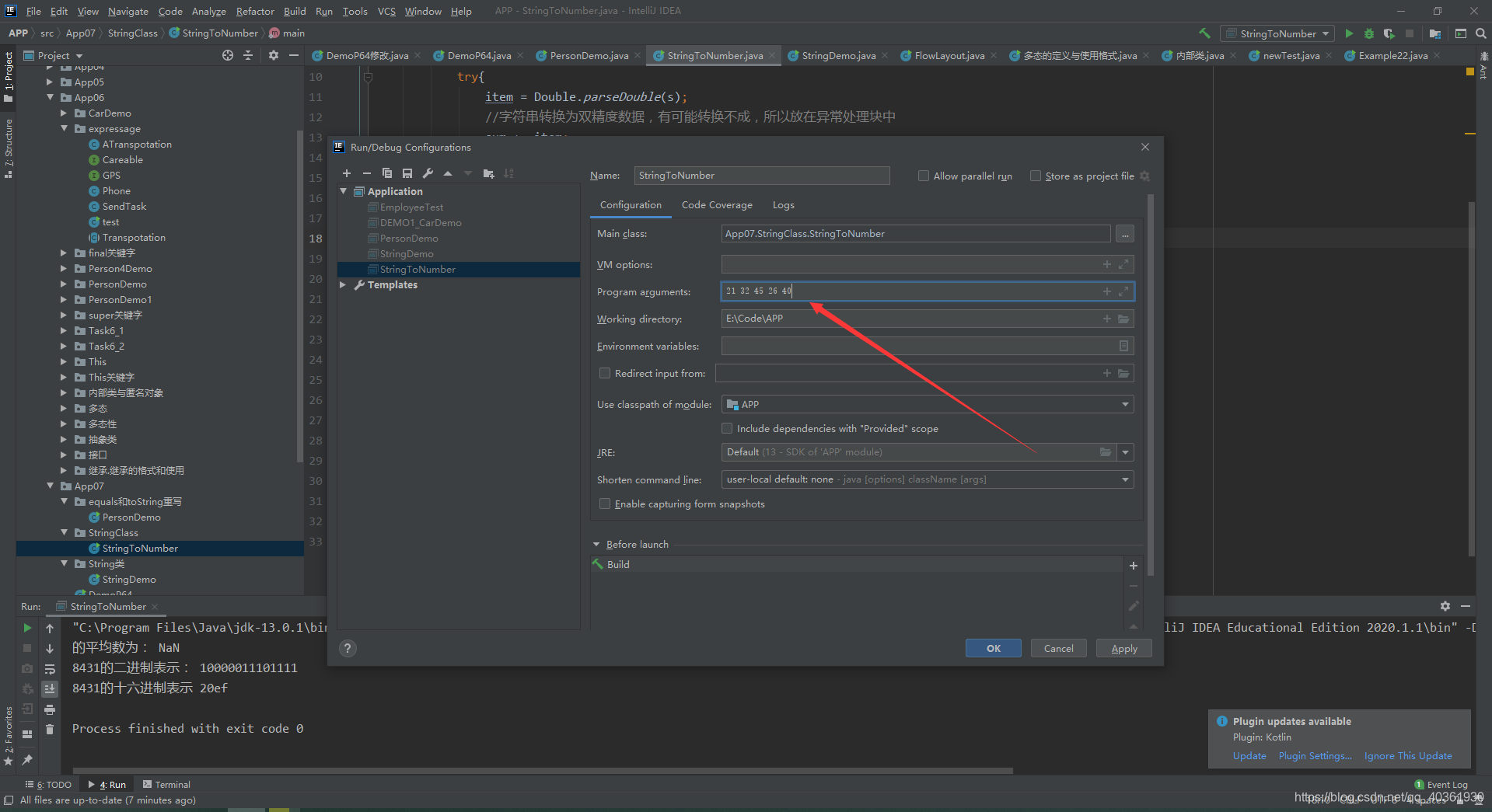Open StringToNumber run configuration selector
Screen dimensions: 1492x812
pyautogui.click(x=1277, y=33)
